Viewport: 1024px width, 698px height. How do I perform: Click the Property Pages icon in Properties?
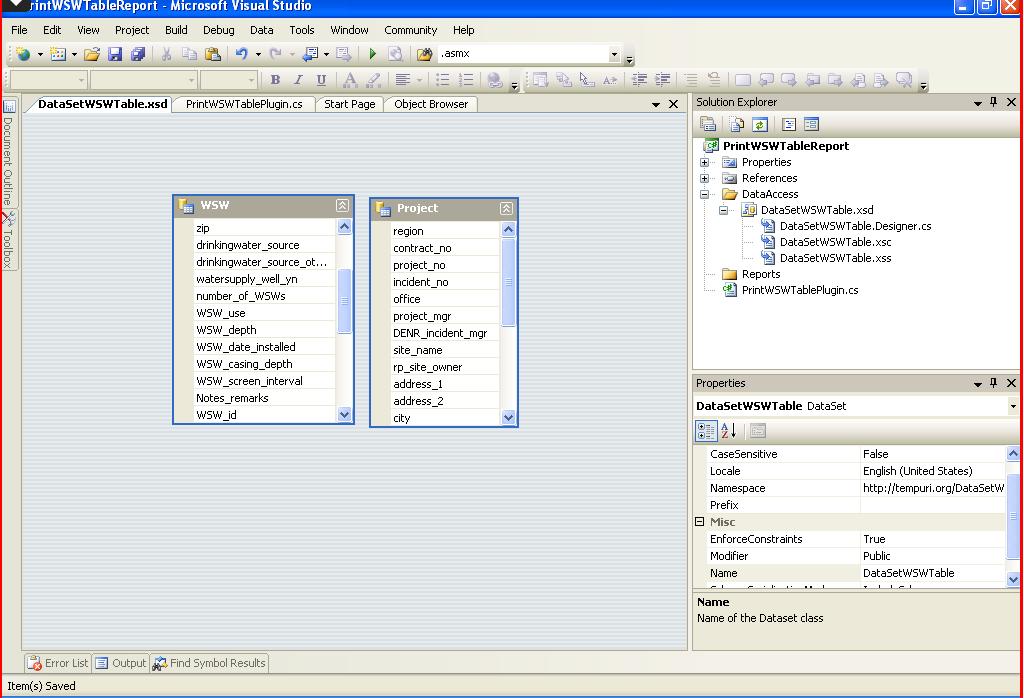[758, 431]
